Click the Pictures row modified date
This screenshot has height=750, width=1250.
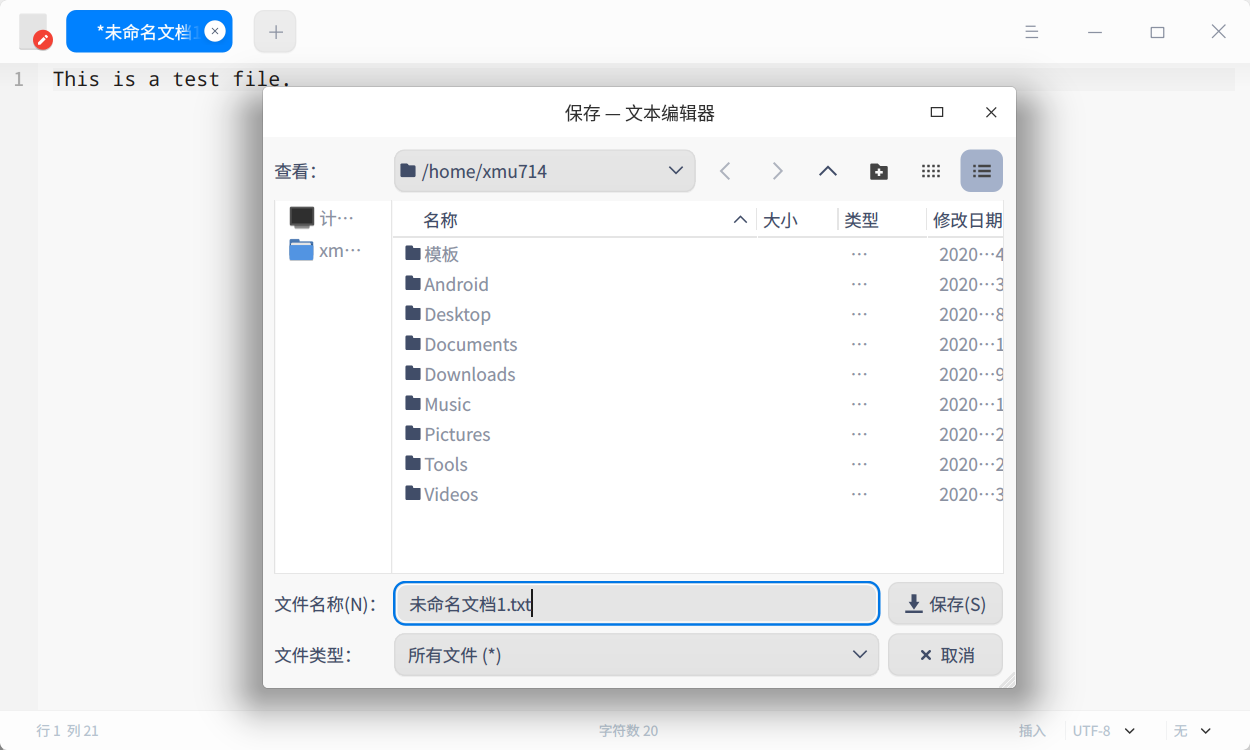point(971,434)
